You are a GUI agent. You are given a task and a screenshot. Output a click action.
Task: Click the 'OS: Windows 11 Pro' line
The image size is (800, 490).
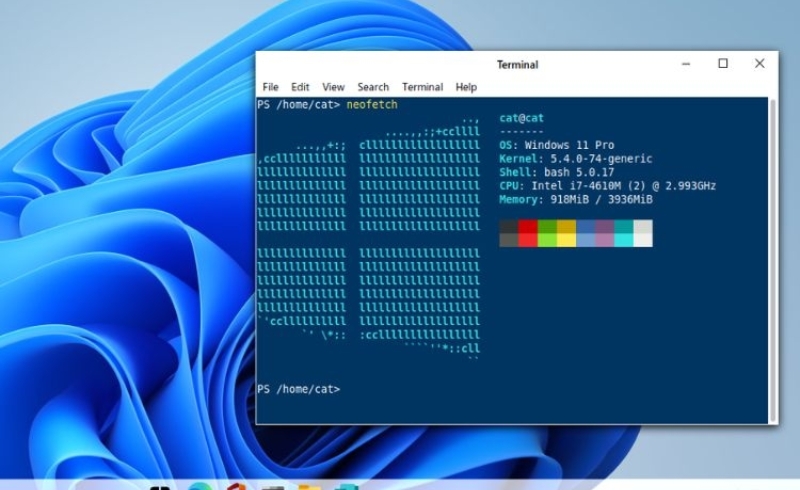(x=557, y=145)
